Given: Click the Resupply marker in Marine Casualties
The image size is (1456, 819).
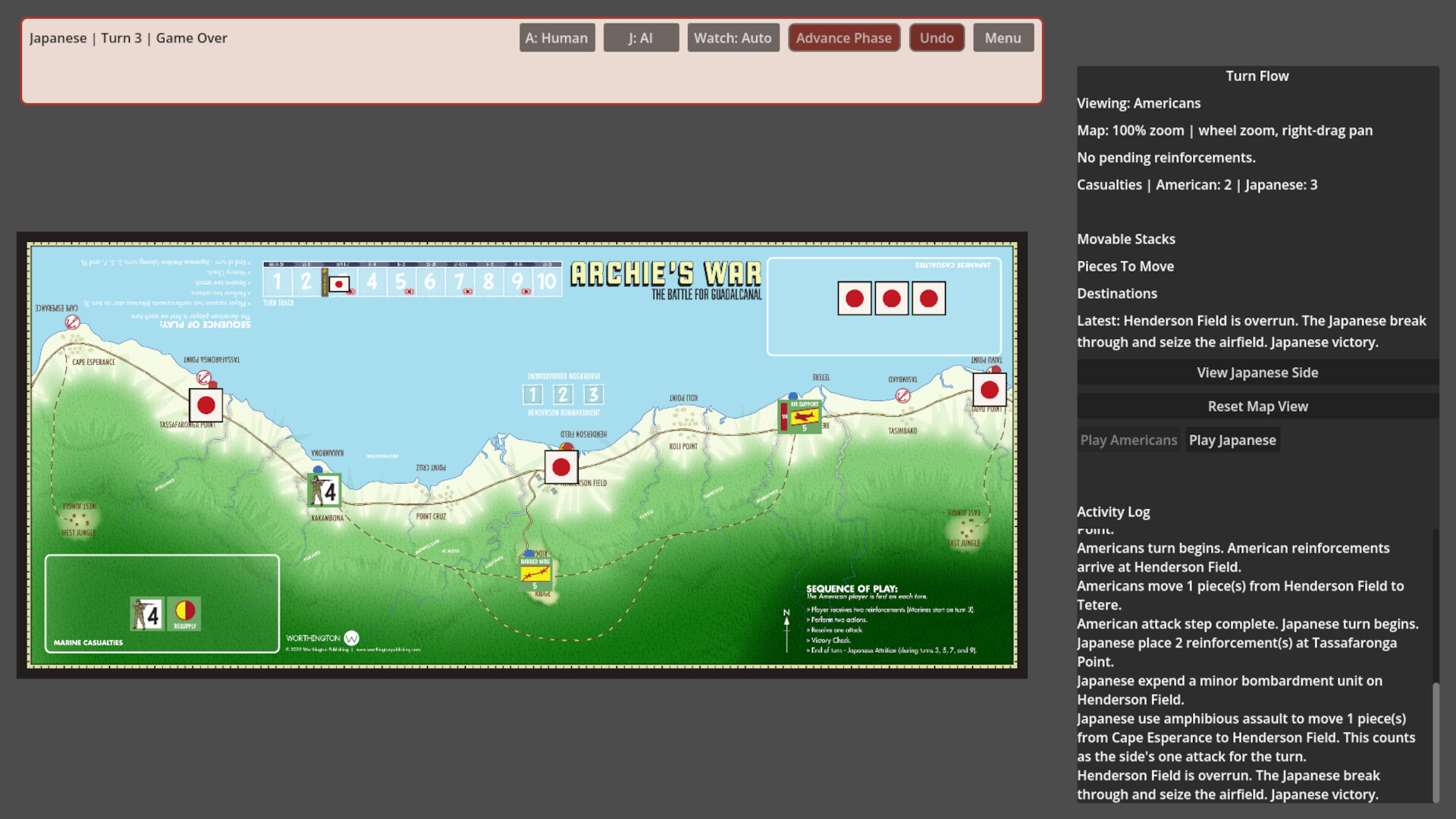Looking at the screenshot, I should pyautogui.click(x=184, y=614).
